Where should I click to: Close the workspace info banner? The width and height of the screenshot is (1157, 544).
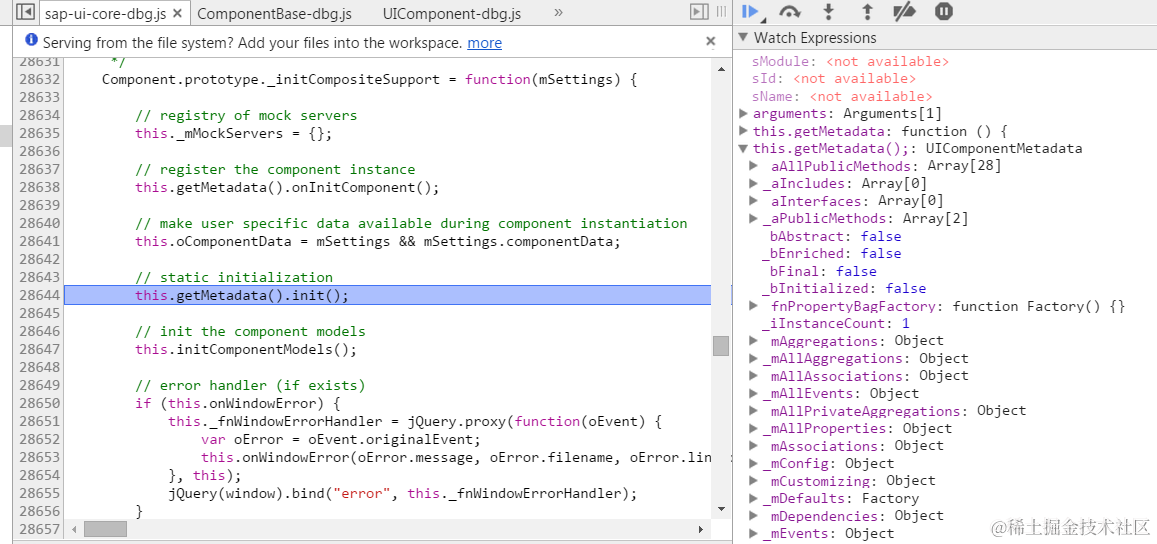(x=711, y=41)
